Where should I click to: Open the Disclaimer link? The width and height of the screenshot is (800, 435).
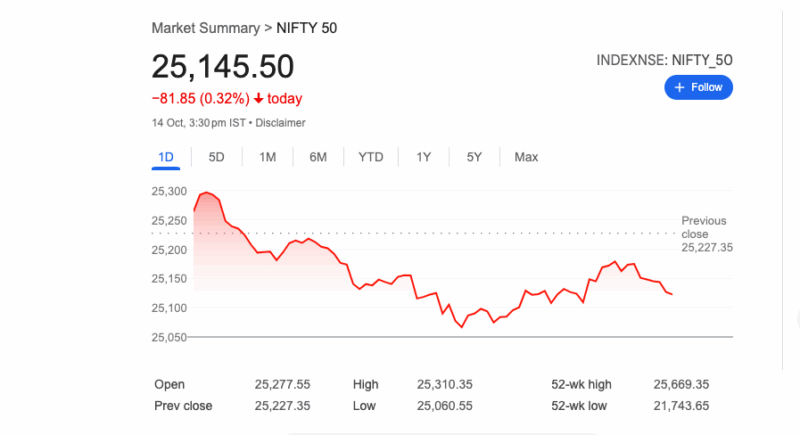tap(281, 123)
